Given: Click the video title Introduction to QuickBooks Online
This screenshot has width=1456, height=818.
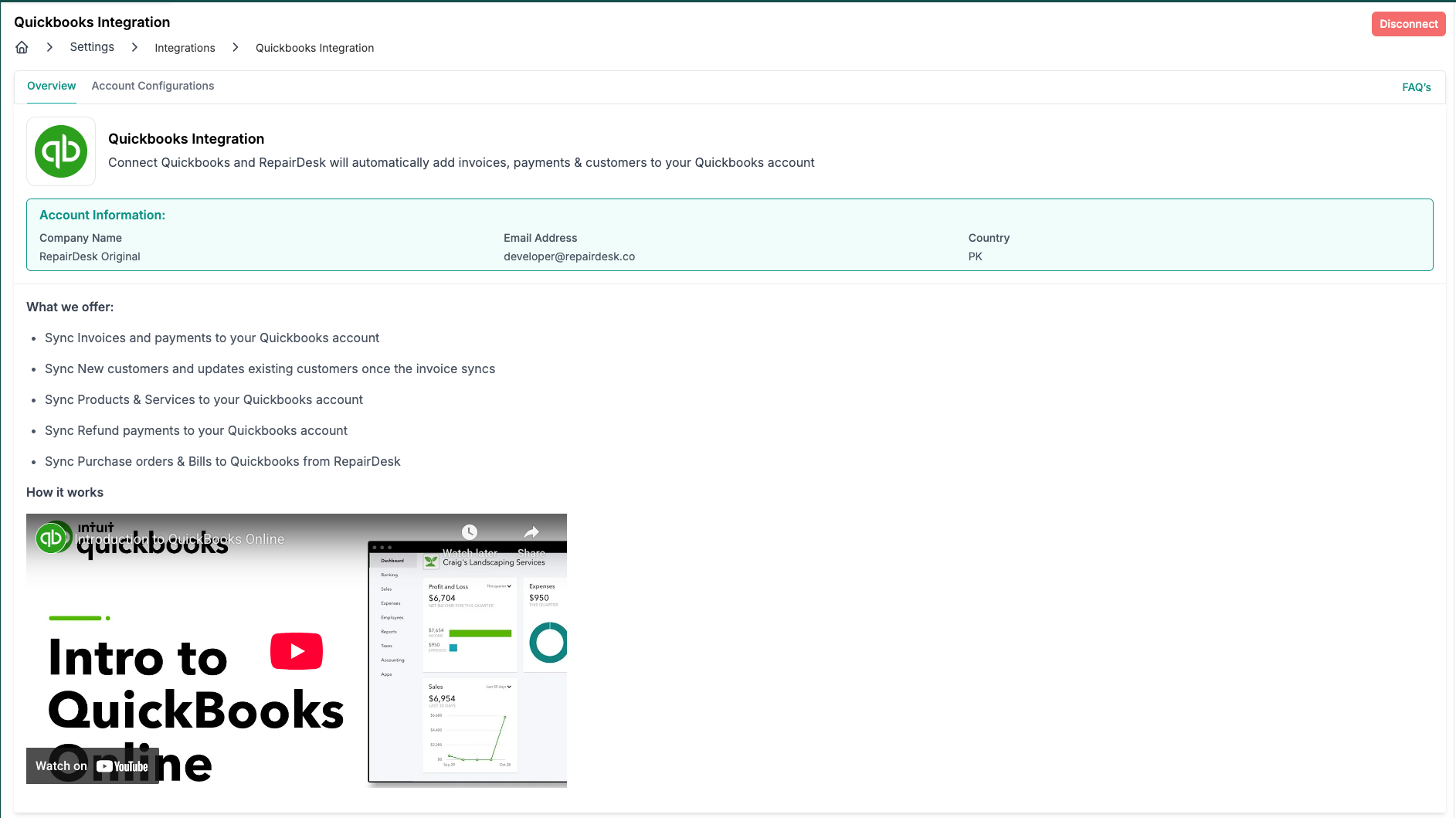Looking at the screenshot, I should tap(180, 539).
